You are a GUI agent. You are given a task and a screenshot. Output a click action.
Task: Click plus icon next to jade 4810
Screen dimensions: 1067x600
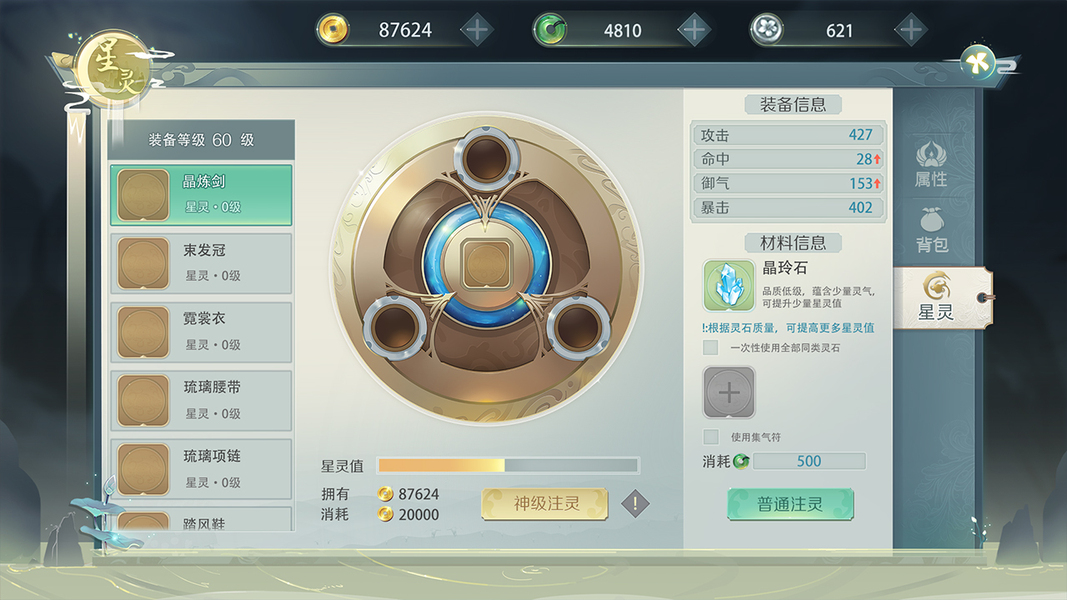coord(694,30)
